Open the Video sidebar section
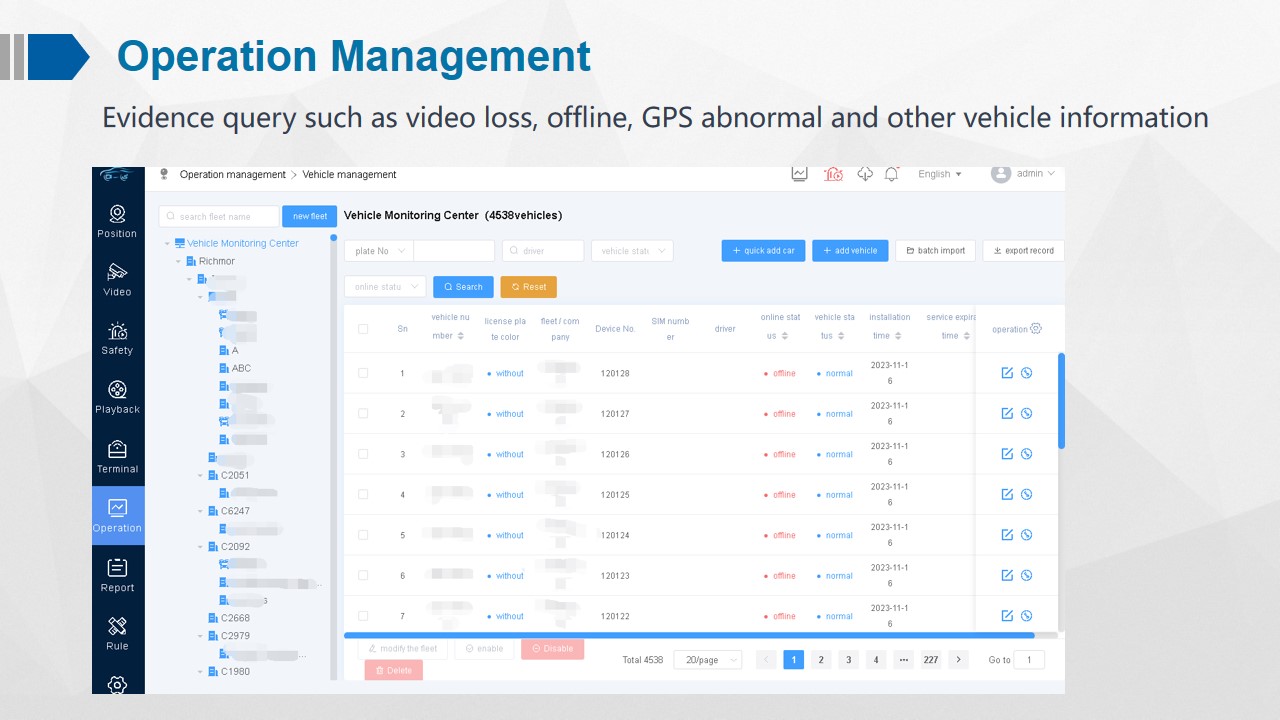Image resolution: width=1280 pixels, height=720 pixels. [x=117, y=280]
